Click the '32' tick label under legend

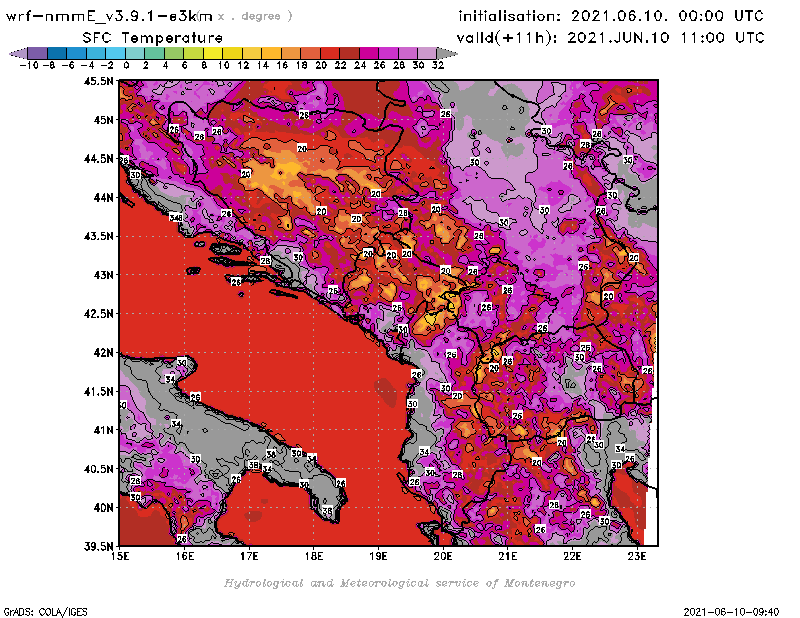point(438,66)
